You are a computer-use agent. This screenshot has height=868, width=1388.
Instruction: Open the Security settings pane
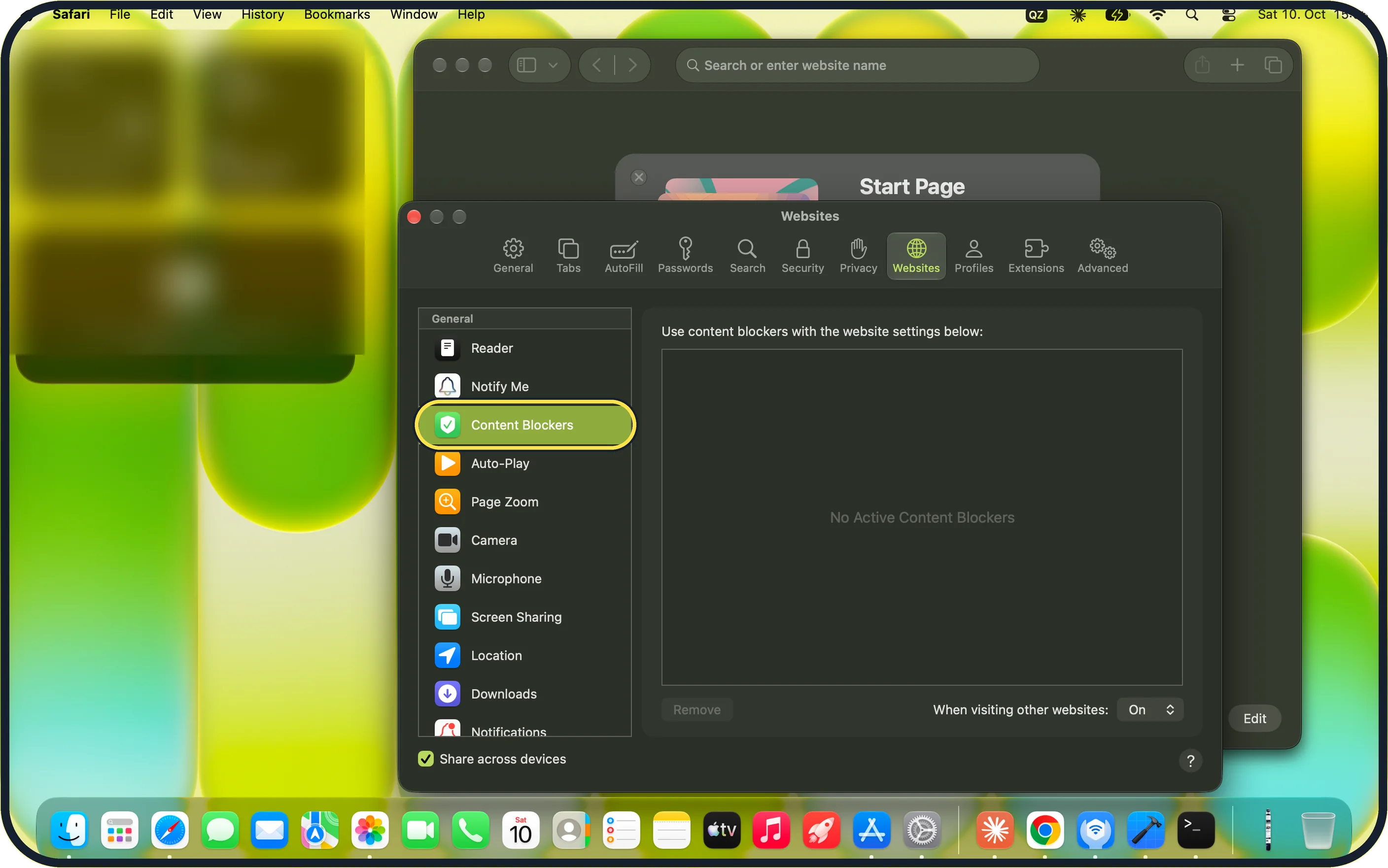[x=802, y=256]
